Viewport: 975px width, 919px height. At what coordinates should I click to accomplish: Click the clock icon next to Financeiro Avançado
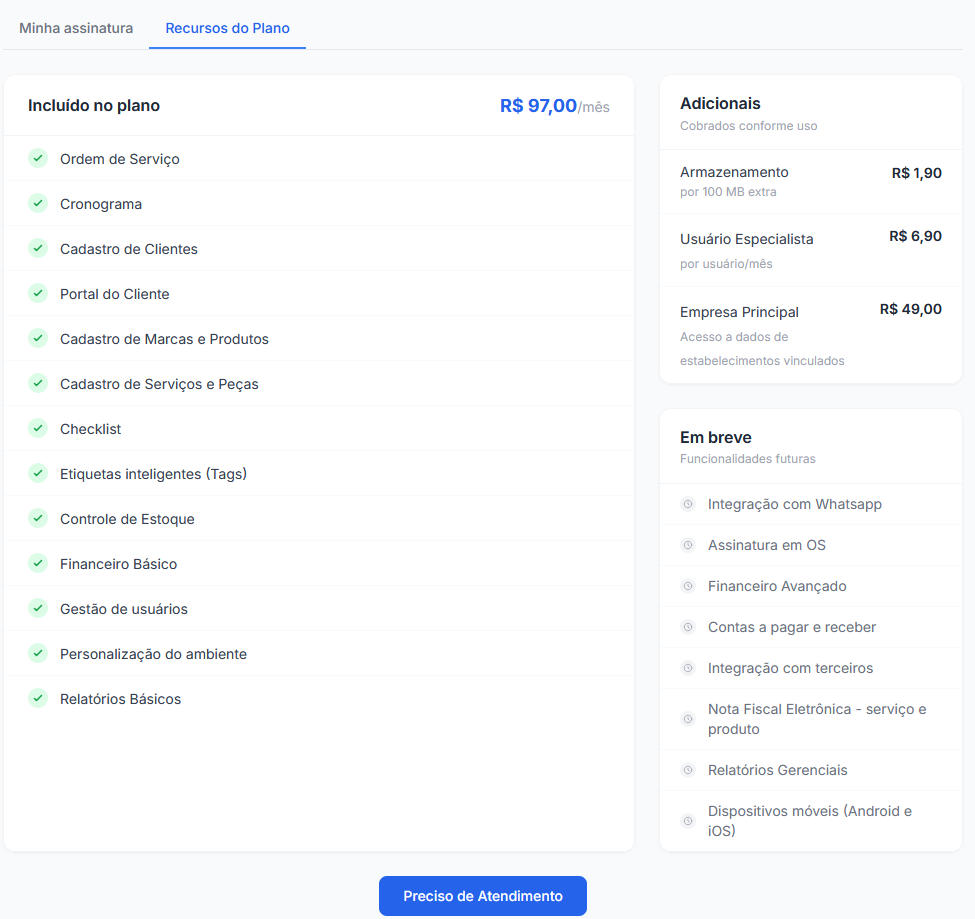coord(688,586)
